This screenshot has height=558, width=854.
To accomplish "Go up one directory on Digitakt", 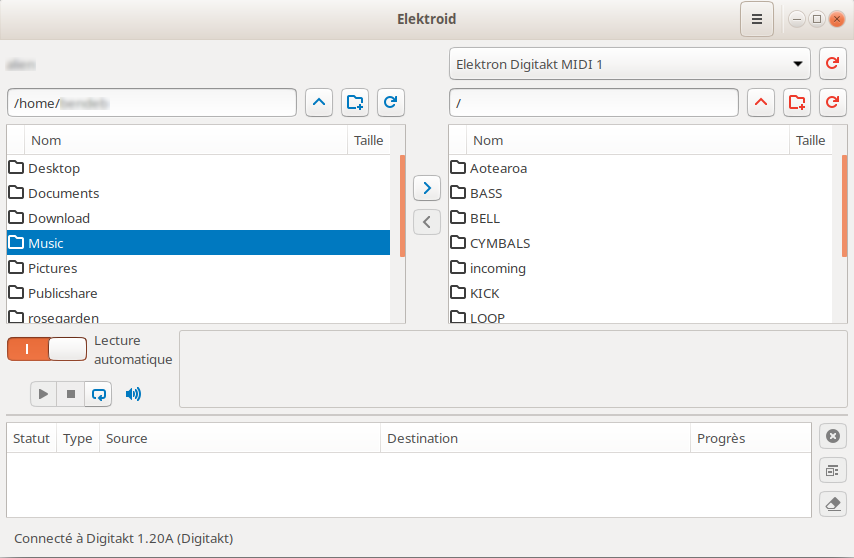I will coord(761,102).
